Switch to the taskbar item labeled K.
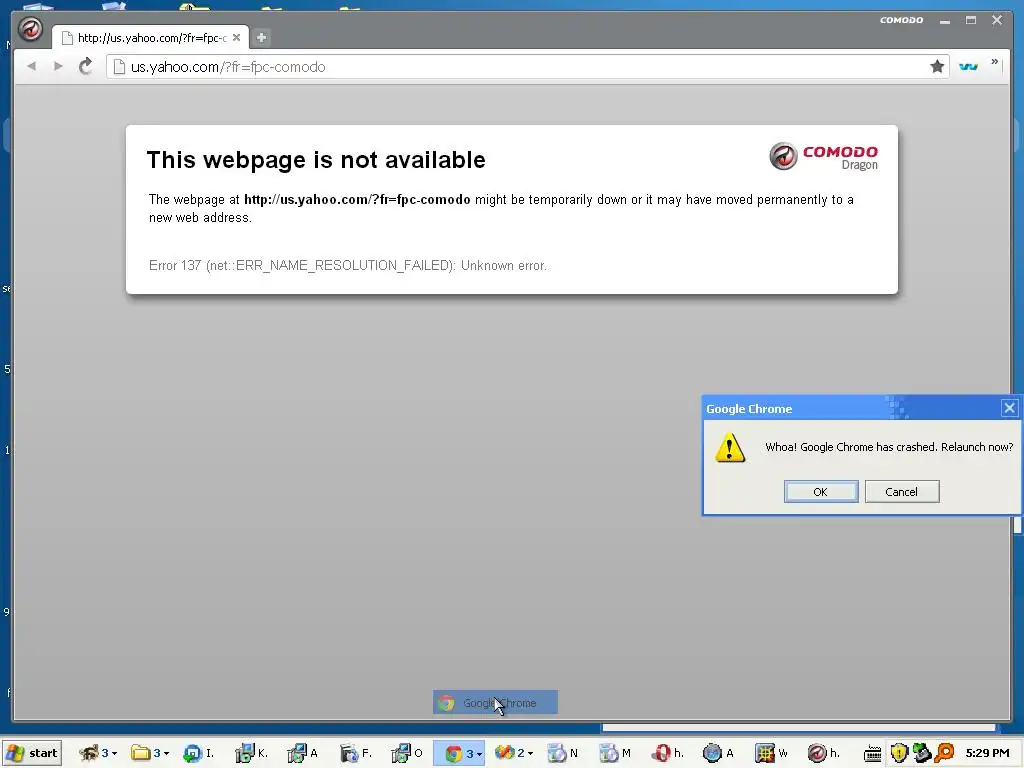This screenshot has height=768, width=1024. tap(251, 753)
